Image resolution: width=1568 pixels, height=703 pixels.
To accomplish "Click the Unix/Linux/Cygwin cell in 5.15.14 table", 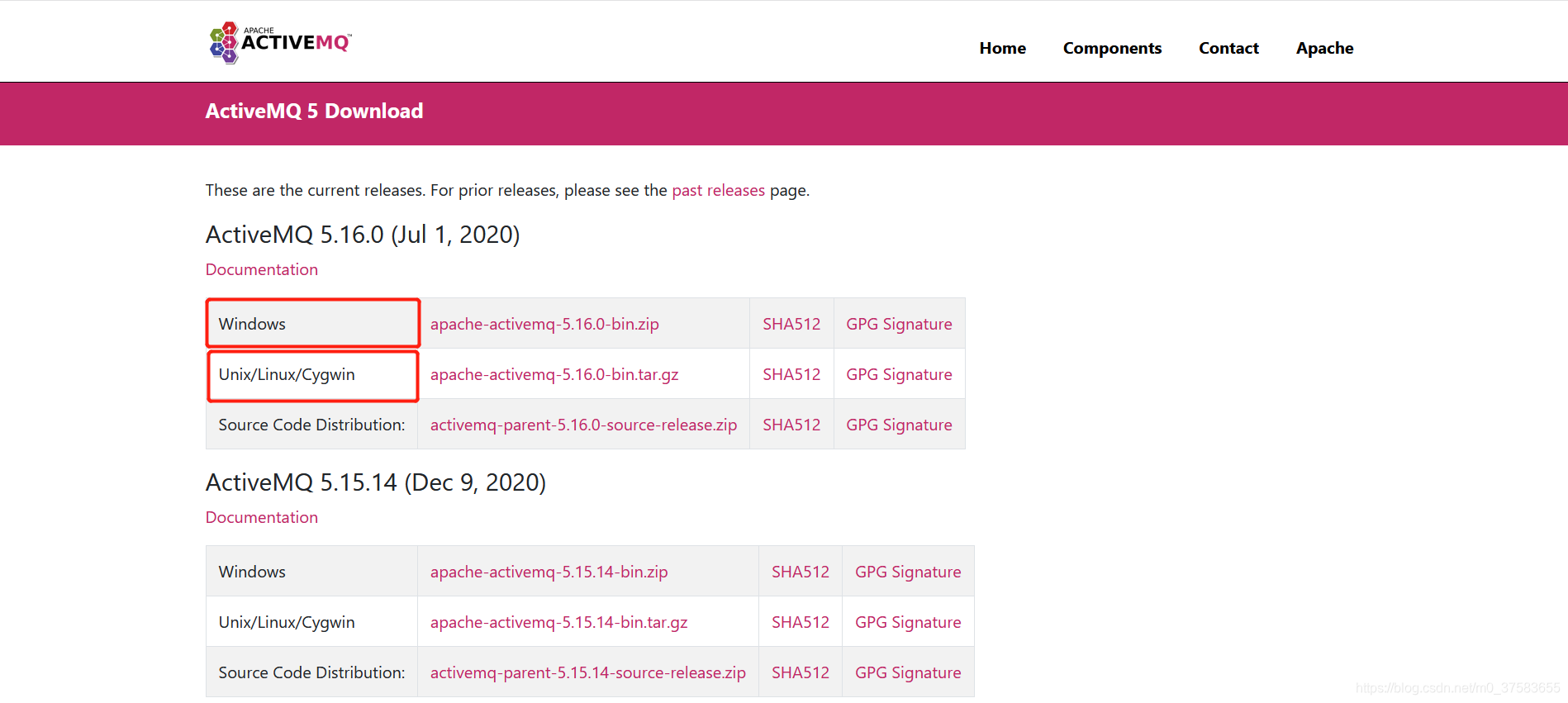I will [x=312, y=622].
